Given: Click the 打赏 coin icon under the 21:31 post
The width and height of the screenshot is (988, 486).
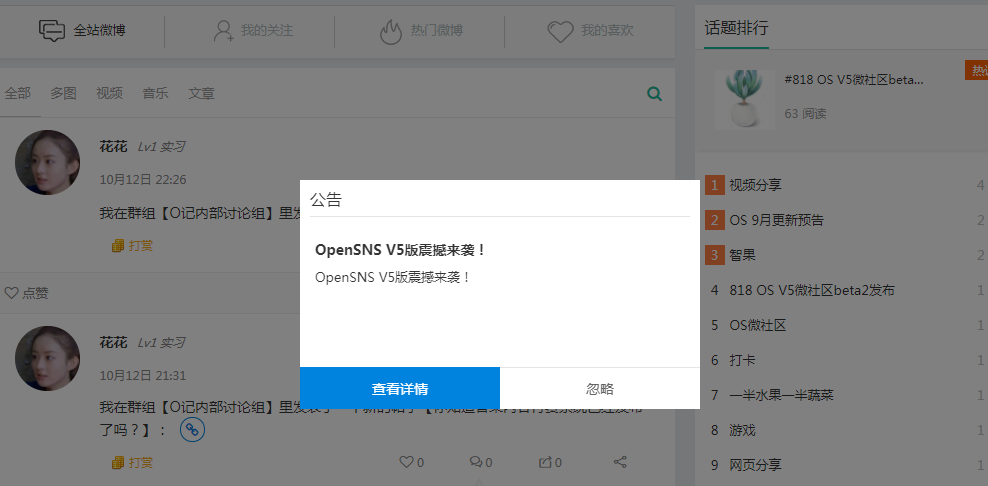Looking at the screenshot, I should pyautogui.click(x=117, y=463).
